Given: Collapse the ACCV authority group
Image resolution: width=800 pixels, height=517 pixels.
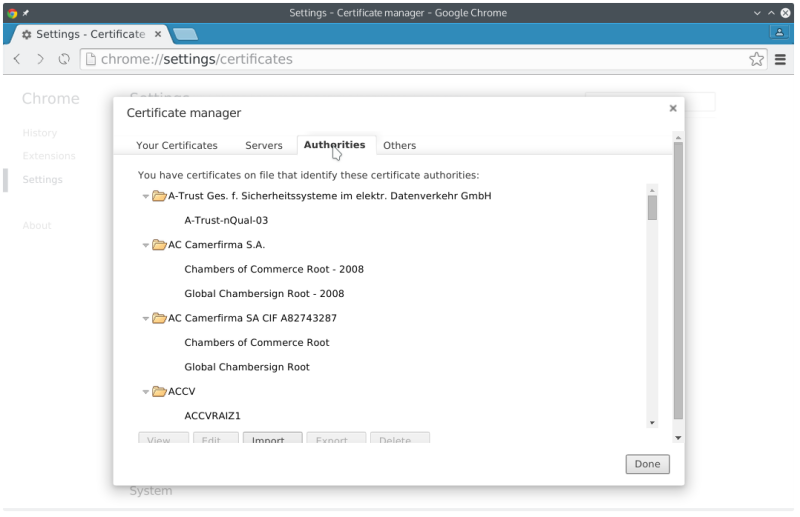Looking at the screenshot, I should [x=146, y=392].
